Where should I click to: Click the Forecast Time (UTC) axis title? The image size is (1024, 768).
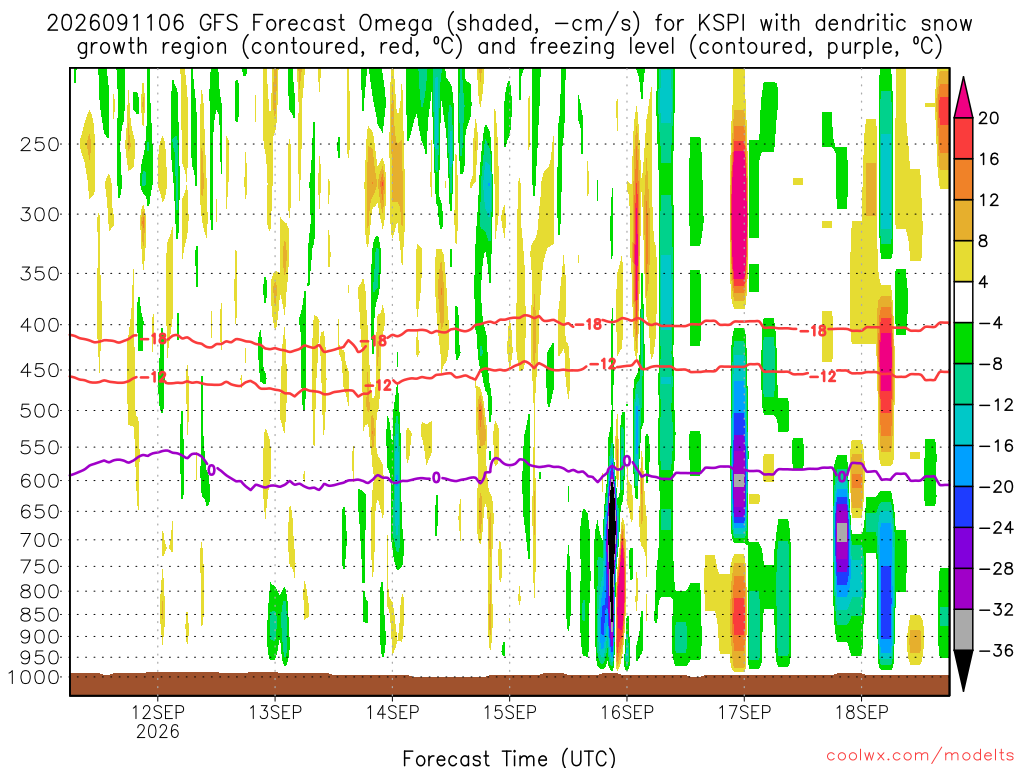tap(509, 758)
